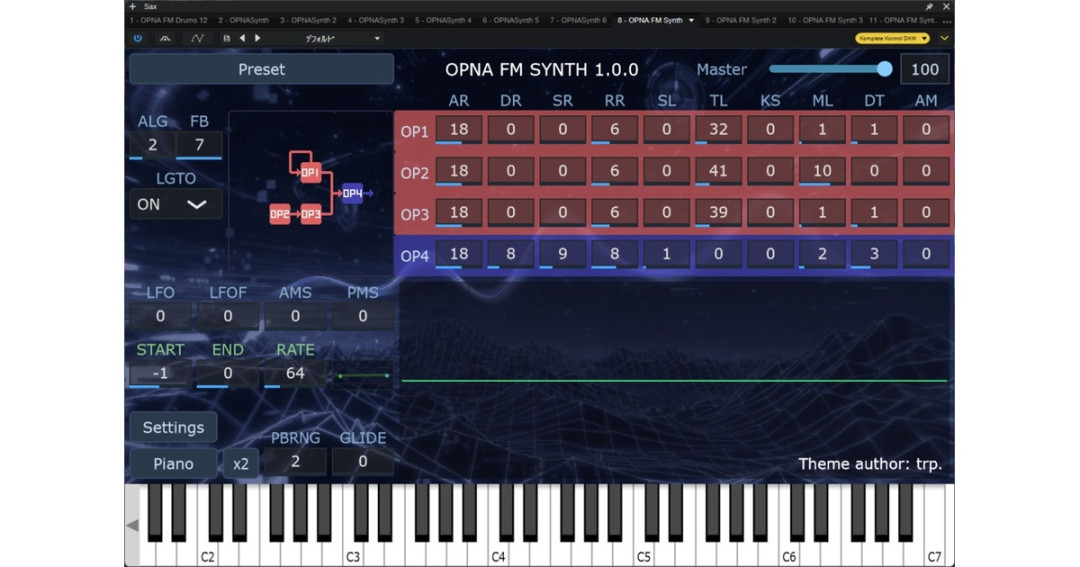Click the LFO value field
The image size is (1080, 567).
[160, 316]
